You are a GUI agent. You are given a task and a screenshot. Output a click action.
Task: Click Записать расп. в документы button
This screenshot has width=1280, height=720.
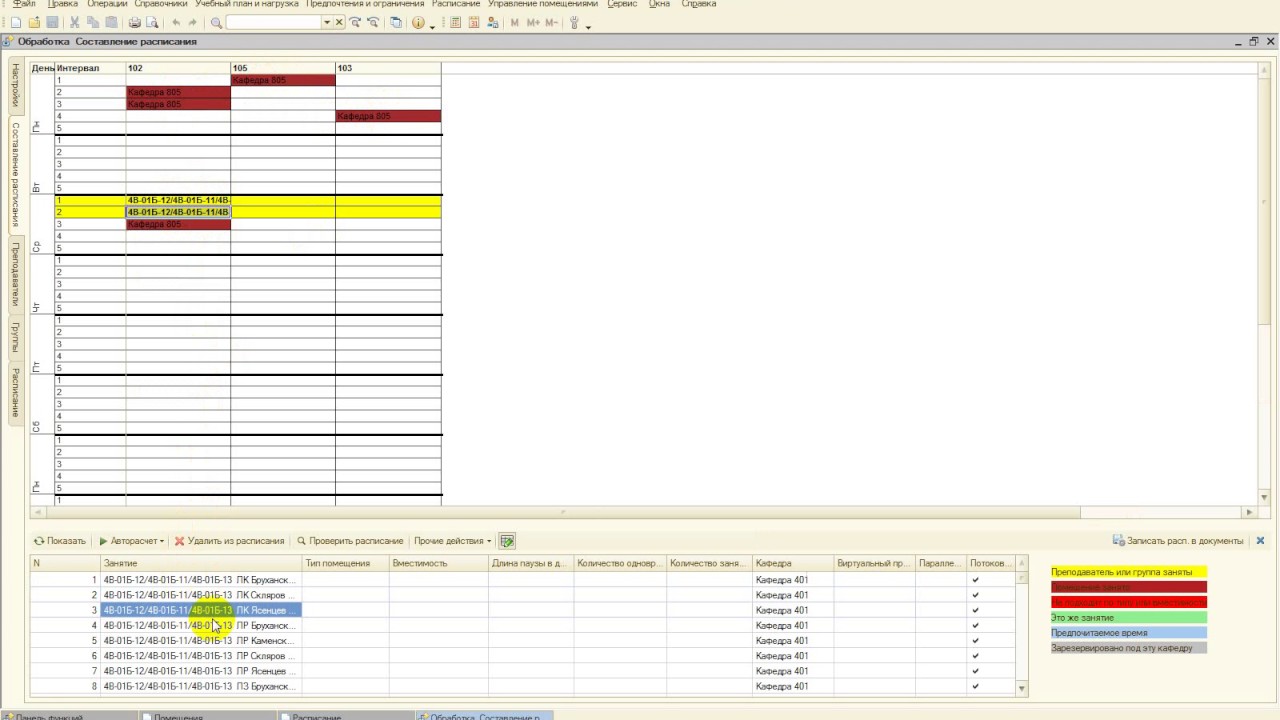click(x=1178, y=541)
